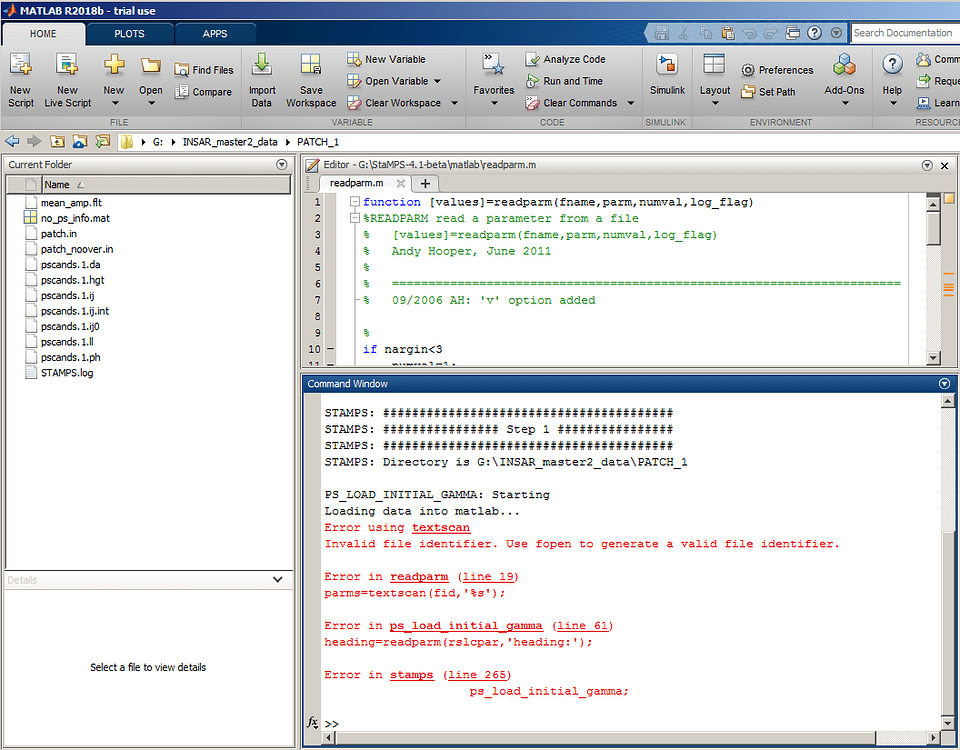Viewport: 960px width, 750px height.
Task: Switch to the APPS tab
Action: pyautogui.click(x=215, y=33)
